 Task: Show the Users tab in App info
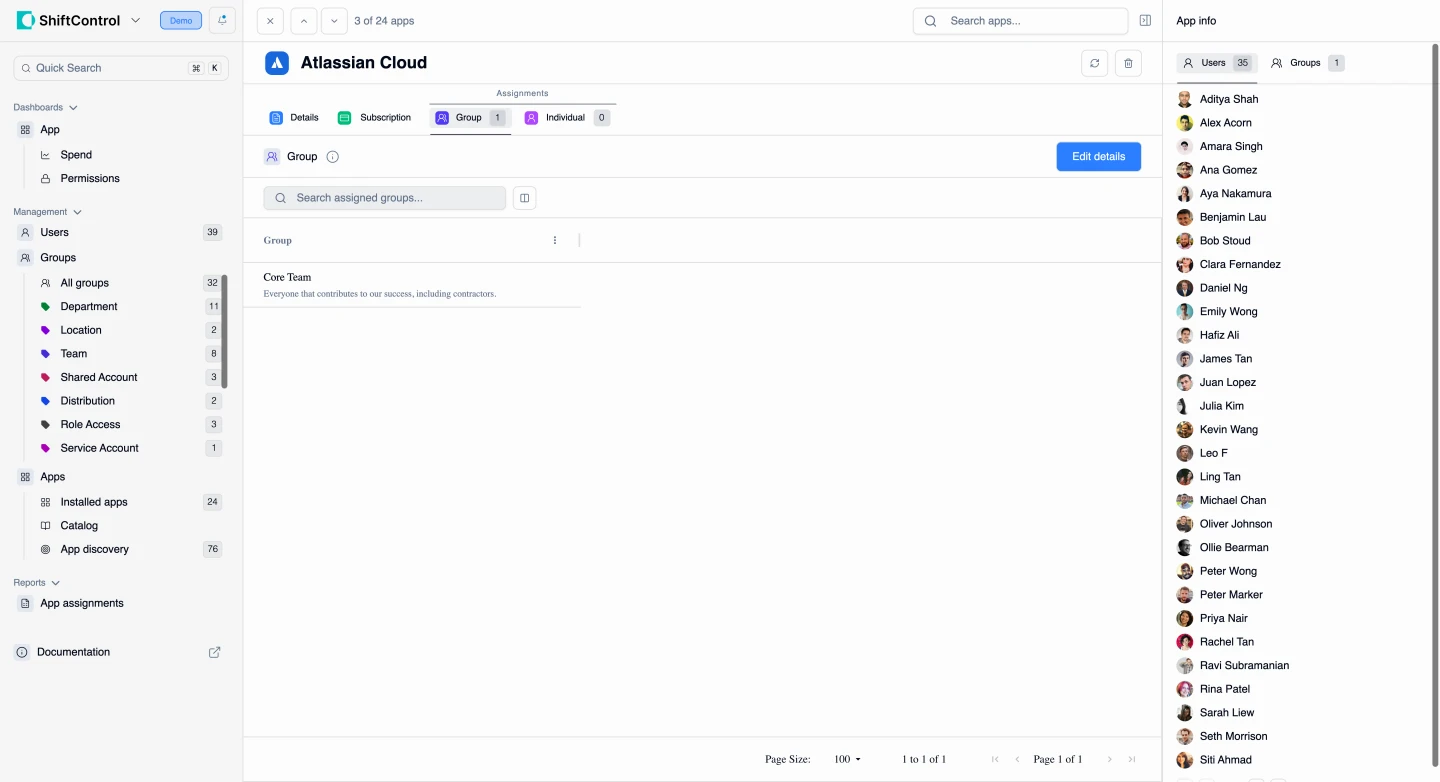pos(1216,63)
